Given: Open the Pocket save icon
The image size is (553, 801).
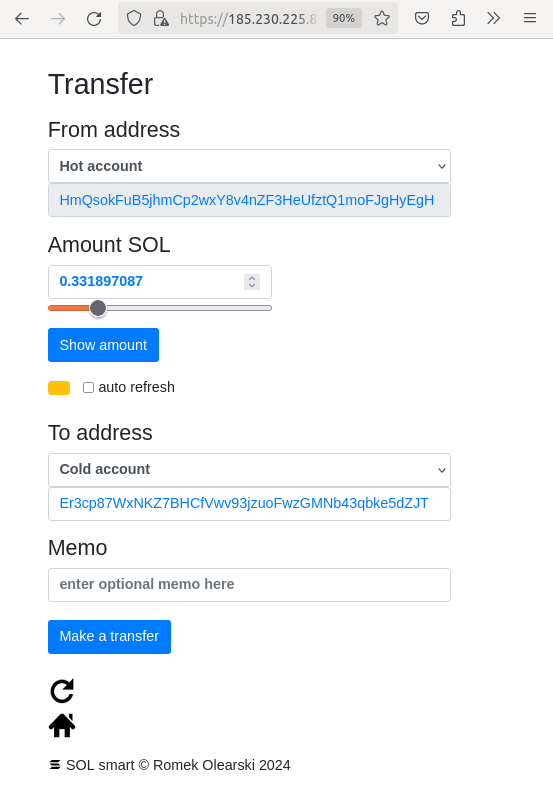Looking at the screenshot, I should tap(422, 19).
